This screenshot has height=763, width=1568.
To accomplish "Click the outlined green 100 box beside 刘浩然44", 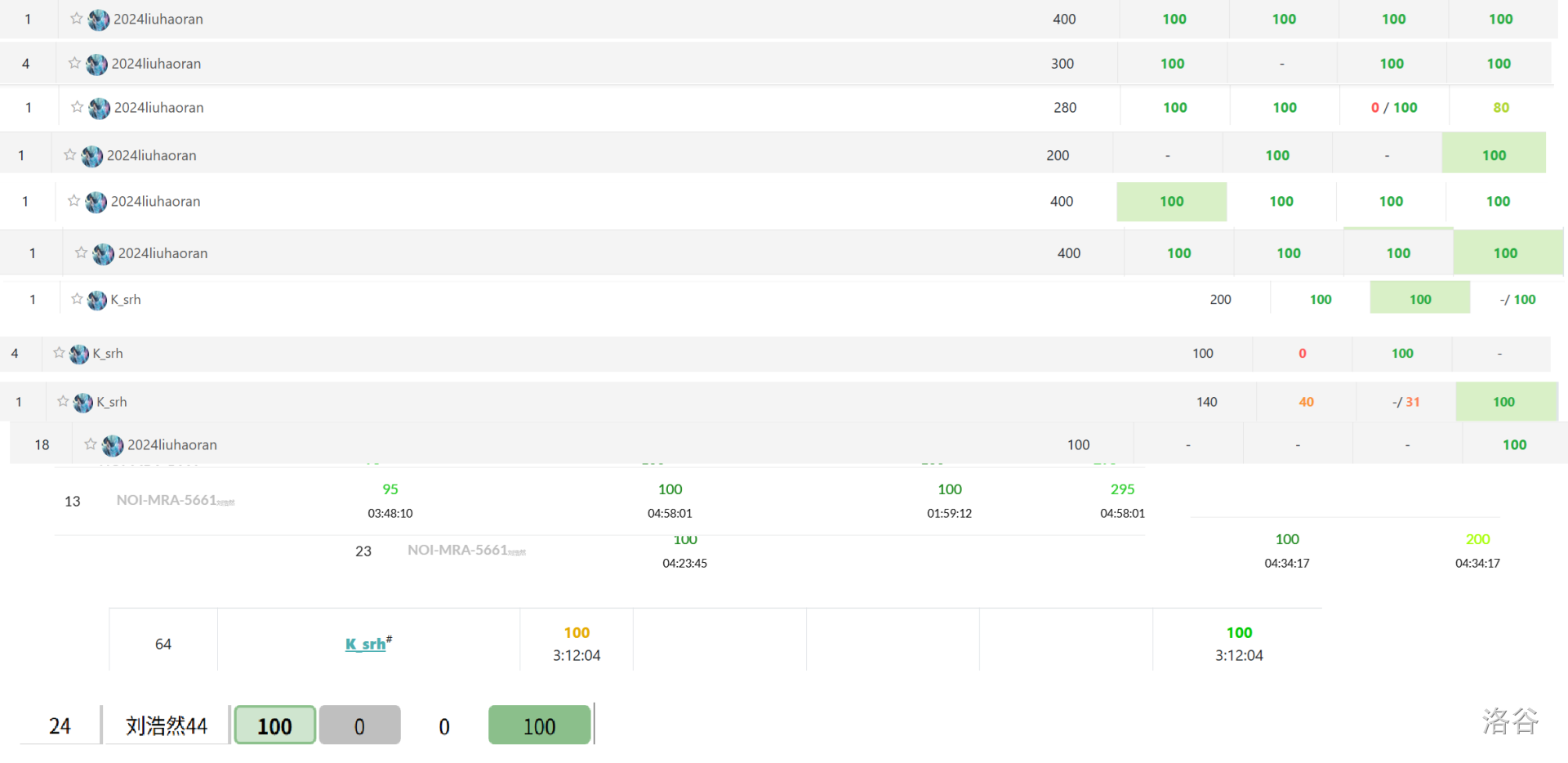I will click(274, 725).
